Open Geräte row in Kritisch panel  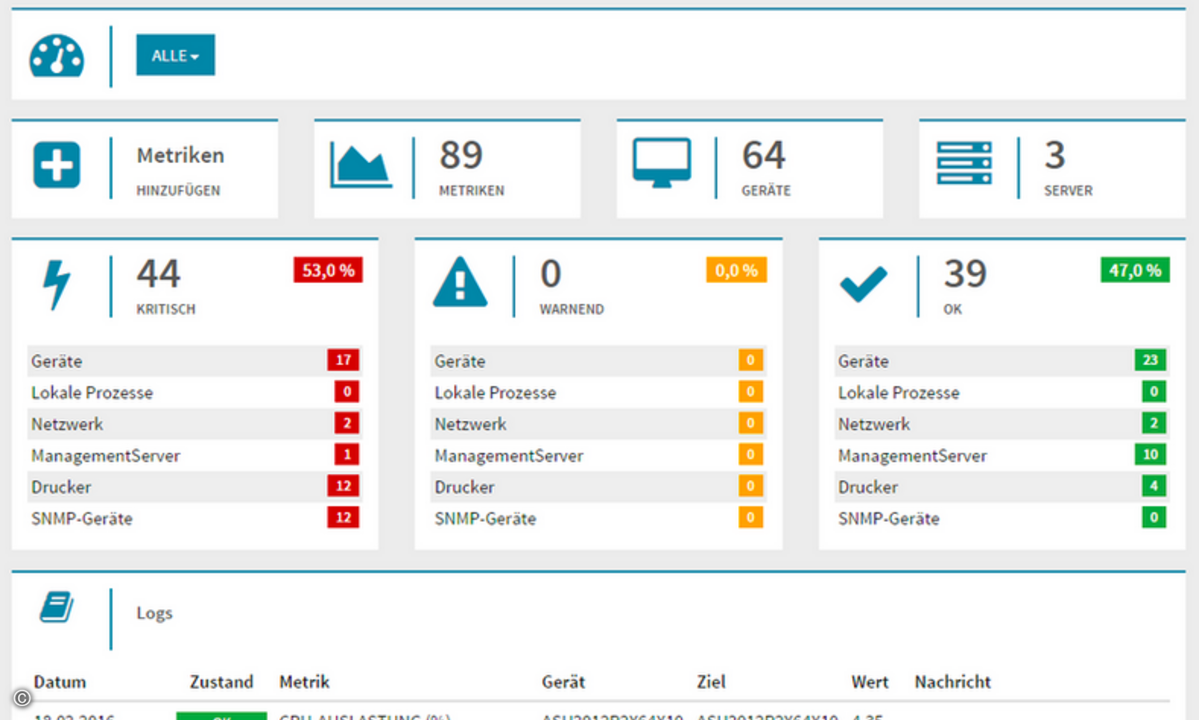coord(194,361)
